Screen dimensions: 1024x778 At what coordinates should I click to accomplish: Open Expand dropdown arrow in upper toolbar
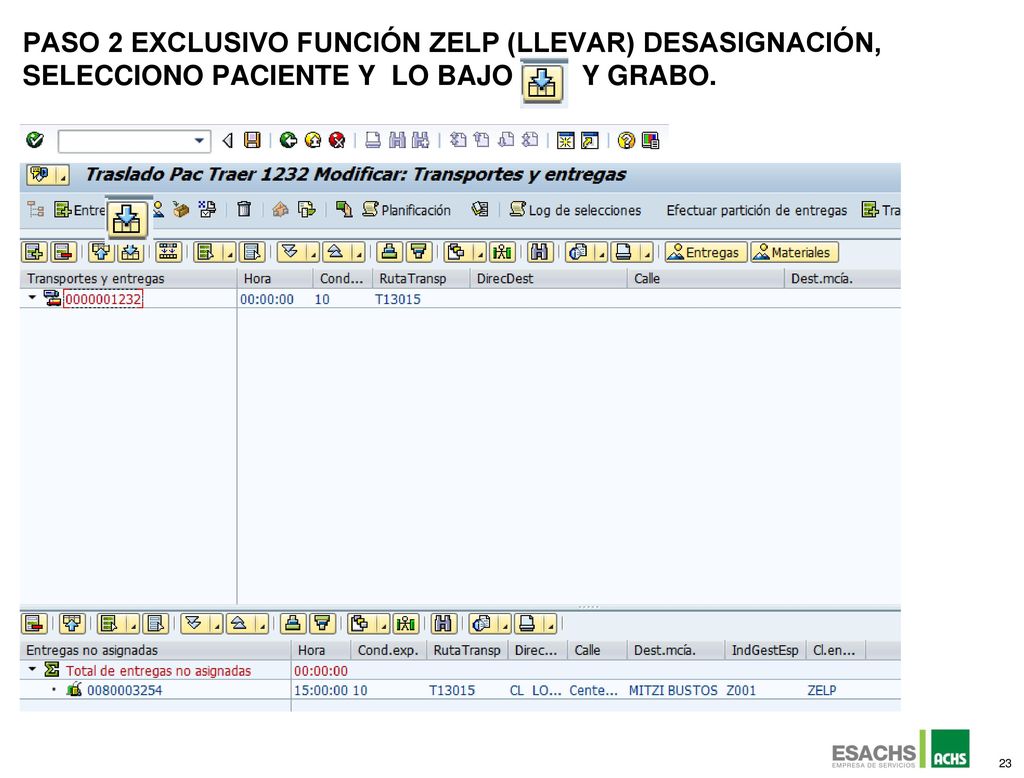(x=313, y=252)
